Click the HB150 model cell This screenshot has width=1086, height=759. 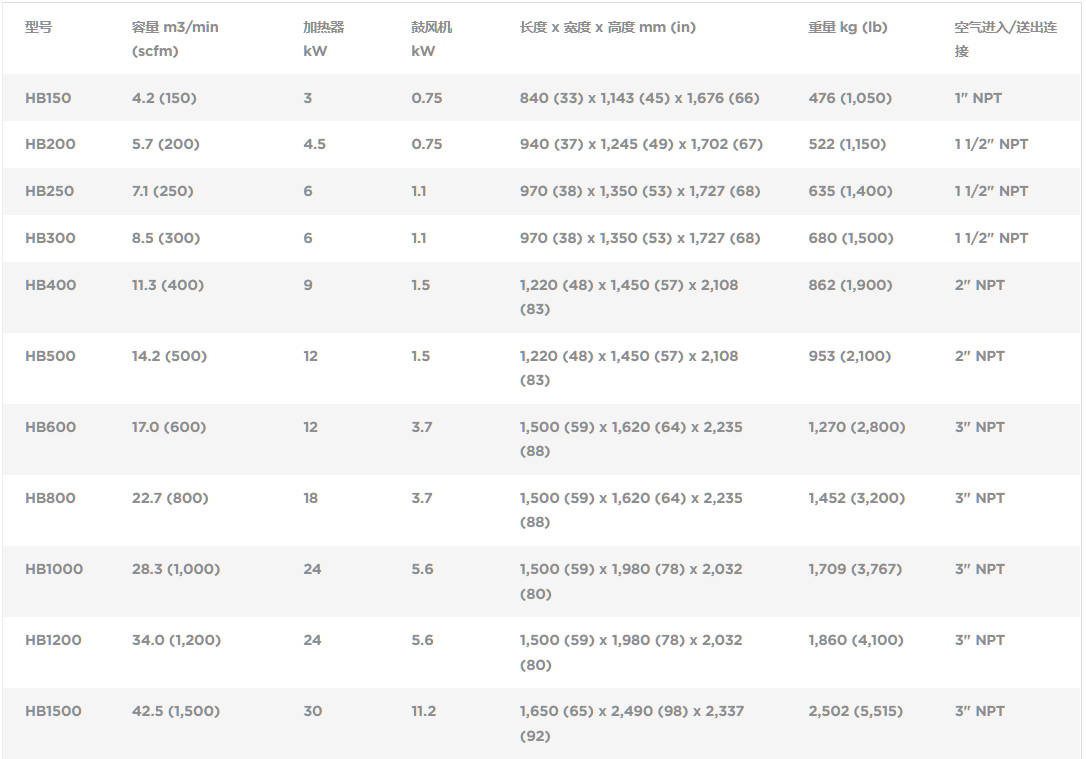point(48,98)
